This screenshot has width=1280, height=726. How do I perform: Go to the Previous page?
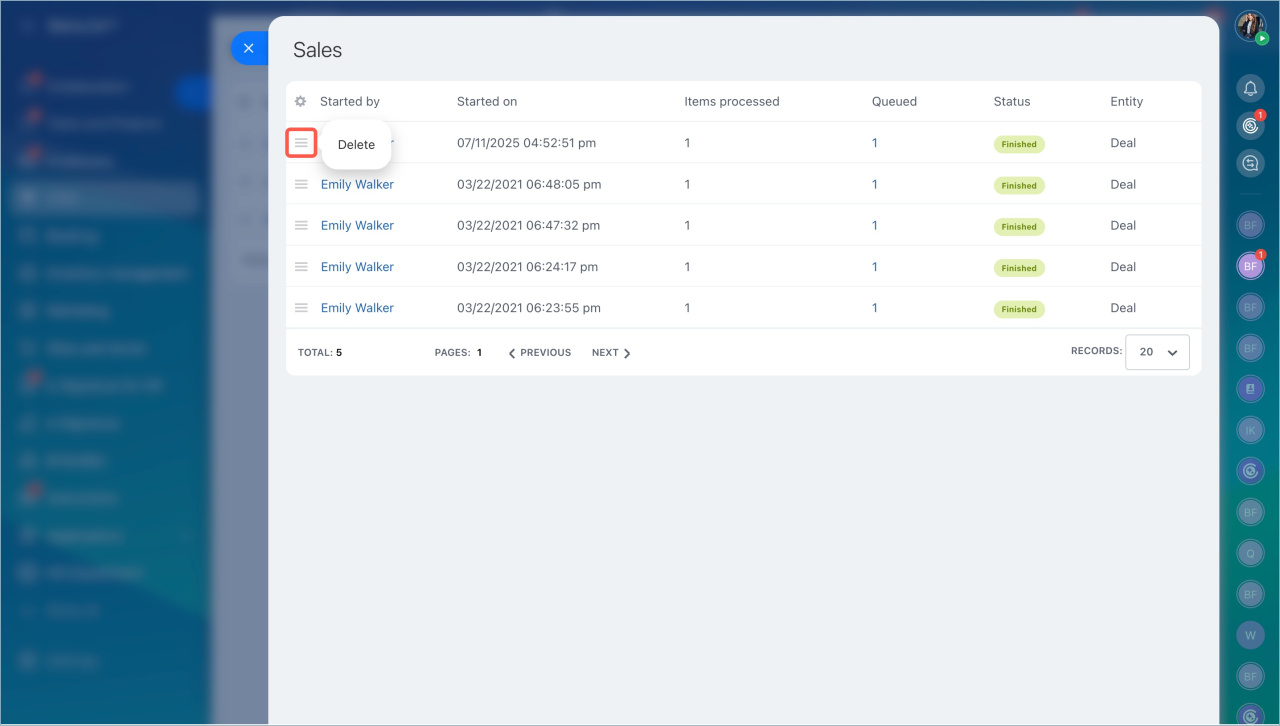click(540, 353)
